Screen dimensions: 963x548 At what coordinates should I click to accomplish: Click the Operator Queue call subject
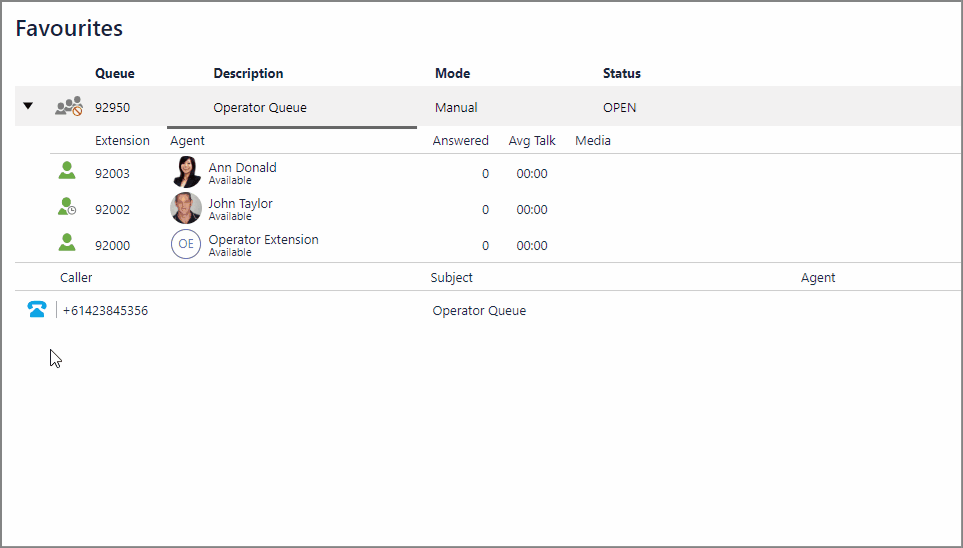pos(479,310)
